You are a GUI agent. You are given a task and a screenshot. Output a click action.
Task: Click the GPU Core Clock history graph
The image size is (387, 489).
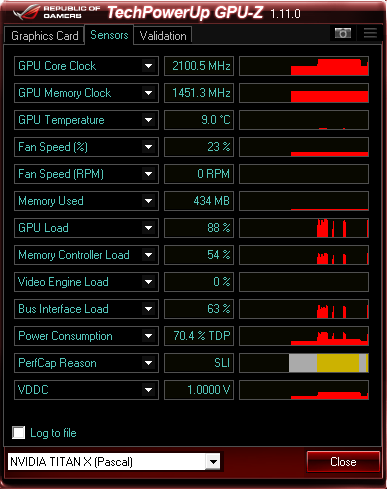click(x=304, y=66)
